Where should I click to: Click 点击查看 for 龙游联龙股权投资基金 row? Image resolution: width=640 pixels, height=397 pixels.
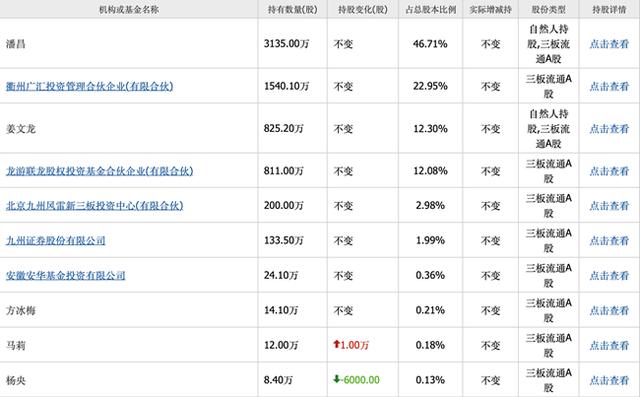(609, 171)
